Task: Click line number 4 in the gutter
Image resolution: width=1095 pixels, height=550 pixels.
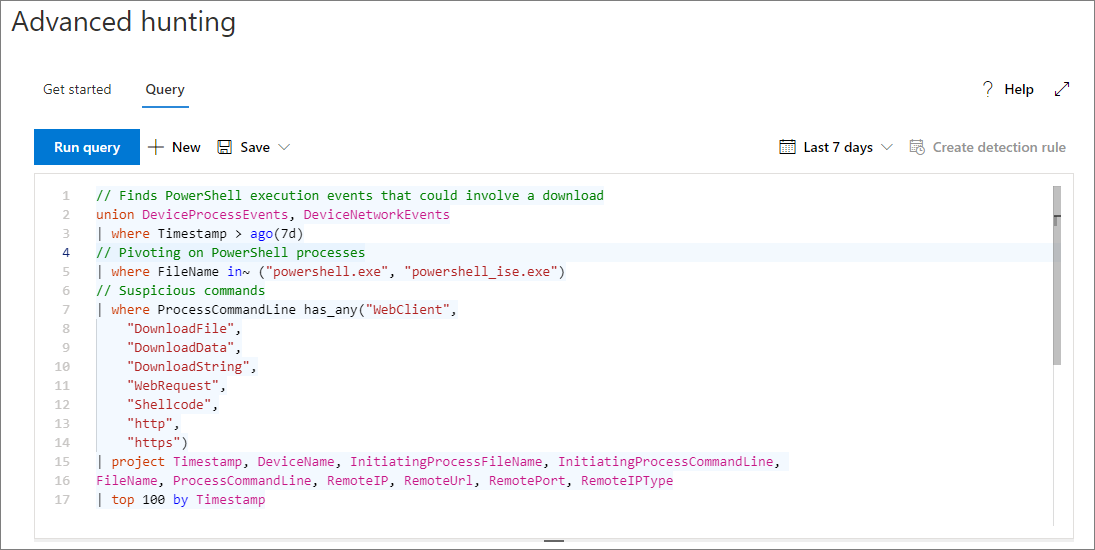Action: [x=66, y=252]
